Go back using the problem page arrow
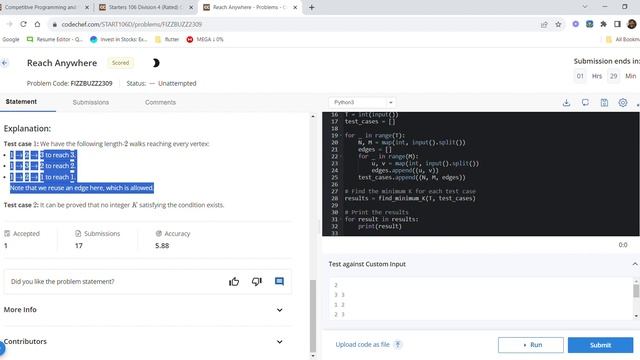 pos(5,63)
